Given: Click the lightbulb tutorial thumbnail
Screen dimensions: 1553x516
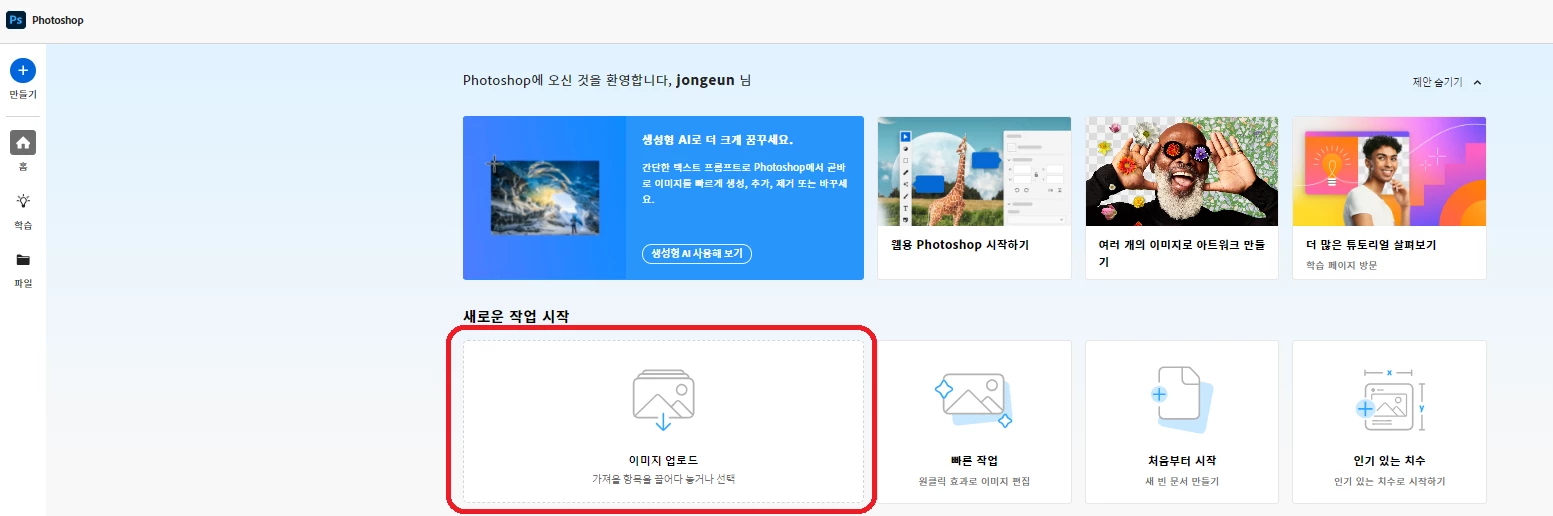Looking at the screenshot, I should [1389, 171].
